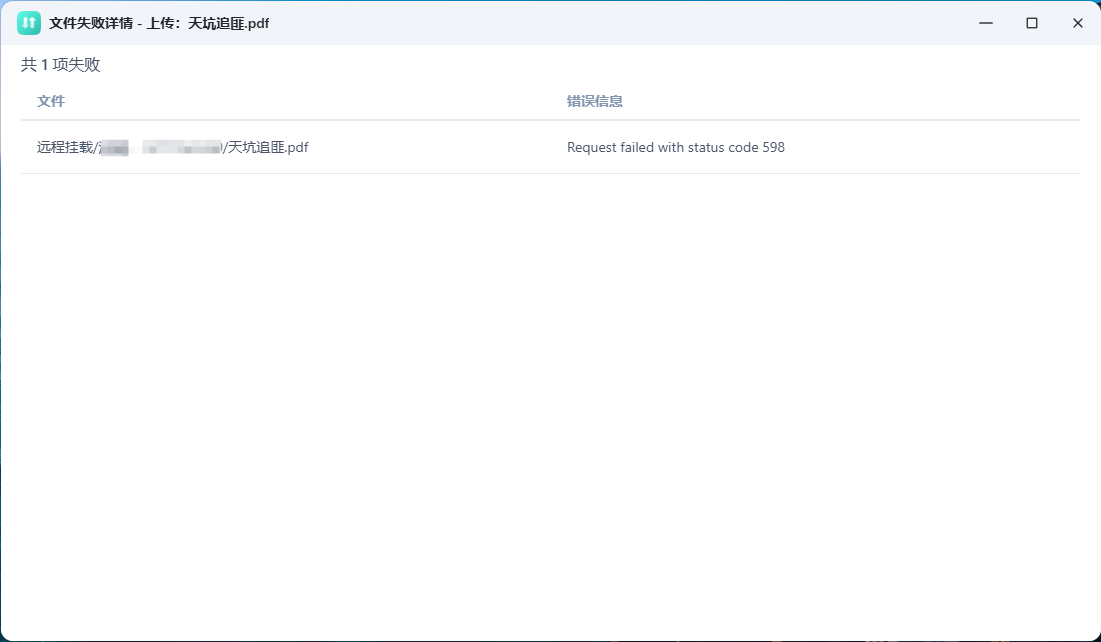Click the divider under column headers
Viewport: 1101px width, 642px height.
coord(550,120)
